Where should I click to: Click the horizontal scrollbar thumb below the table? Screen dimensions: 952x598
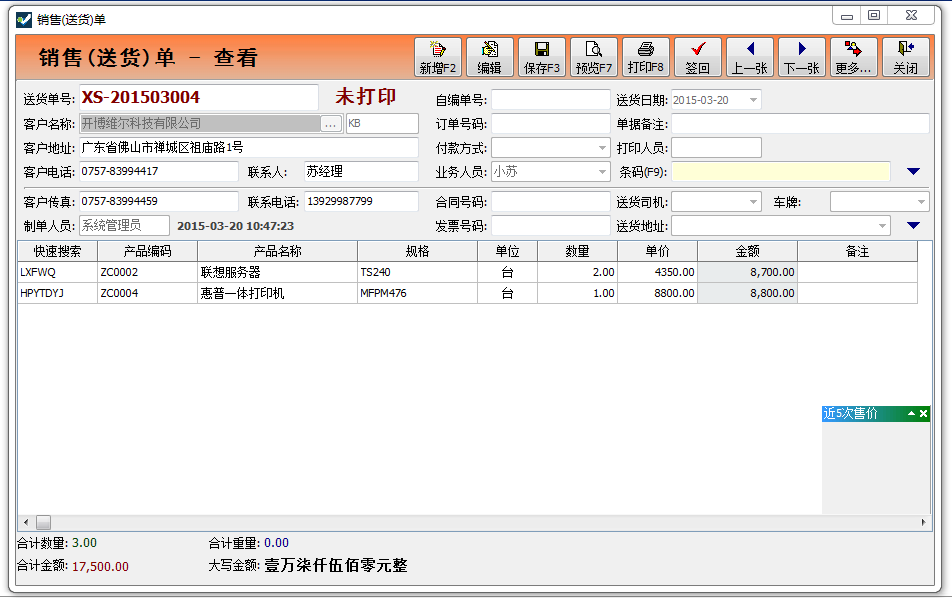(x=44, y=523)
